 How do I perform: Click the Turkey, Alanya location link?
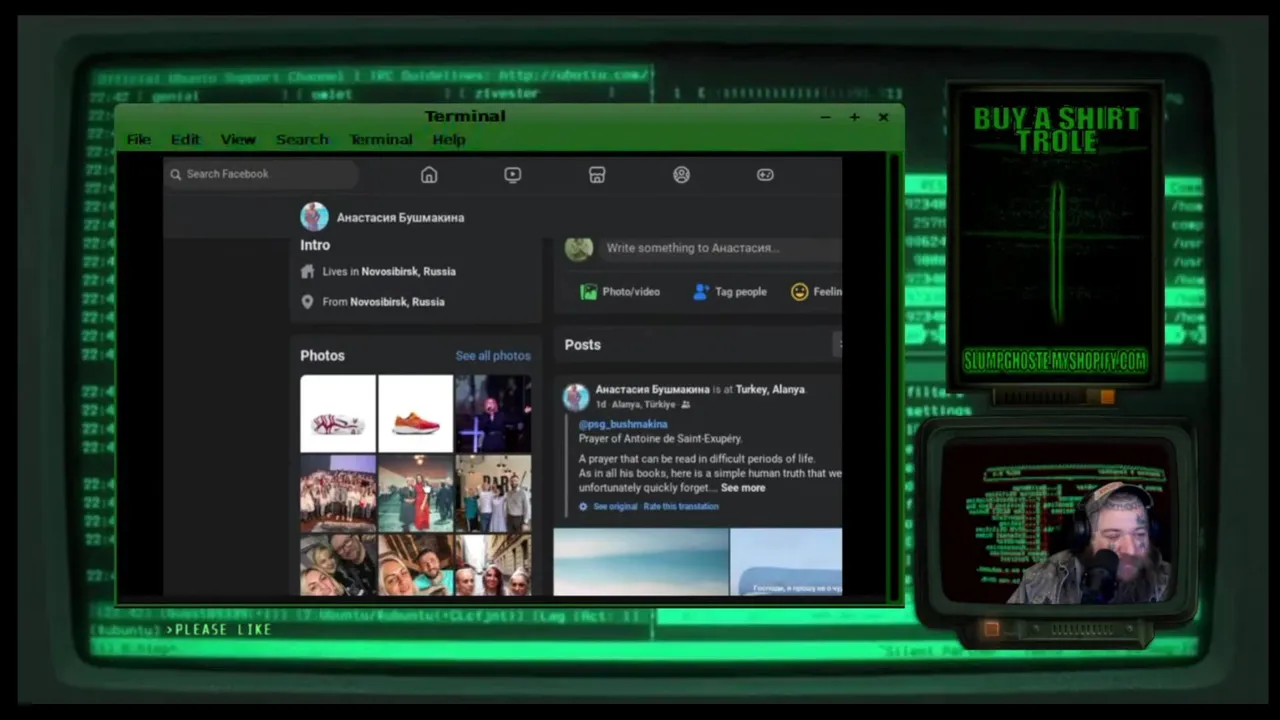(770, 390)
